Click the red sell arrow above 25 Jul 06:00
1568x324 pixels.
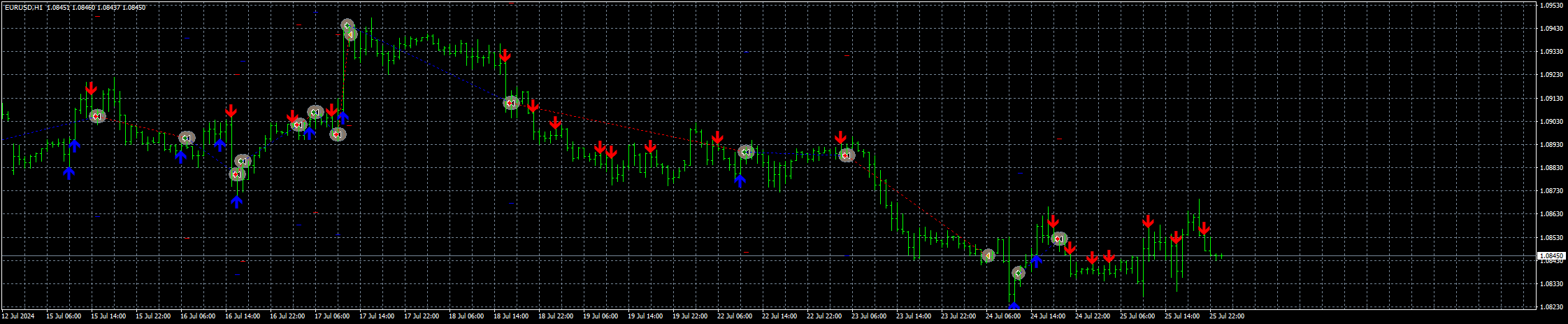coord(1148,221)
